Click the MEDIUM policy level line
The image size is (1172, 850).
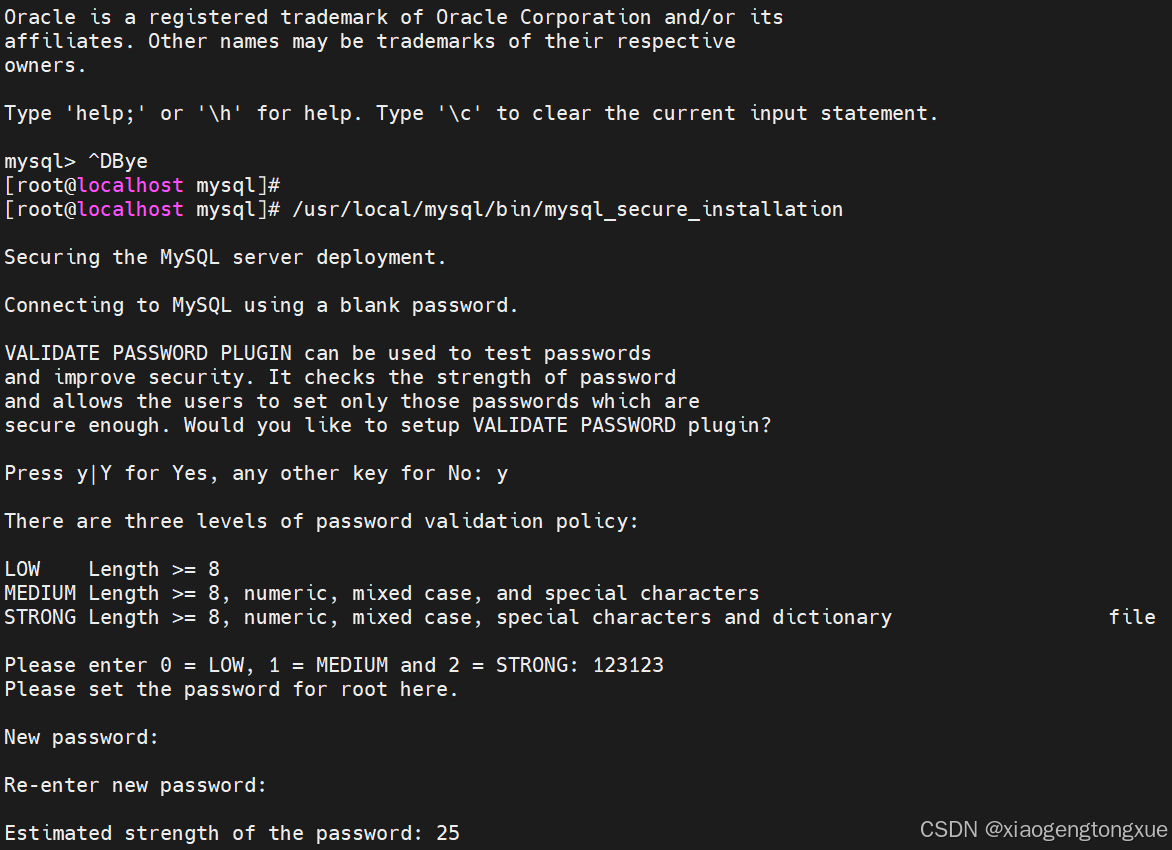(x=381, y=594)
